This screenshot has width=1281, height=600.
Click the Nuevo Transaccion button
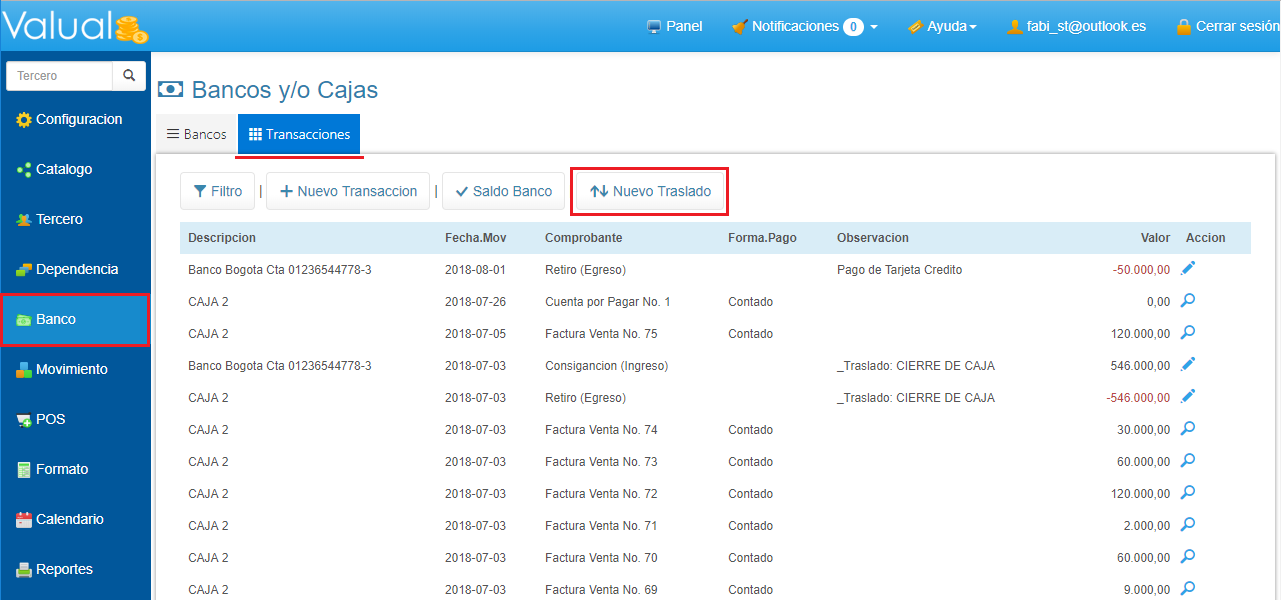click(x=348, y=191)
